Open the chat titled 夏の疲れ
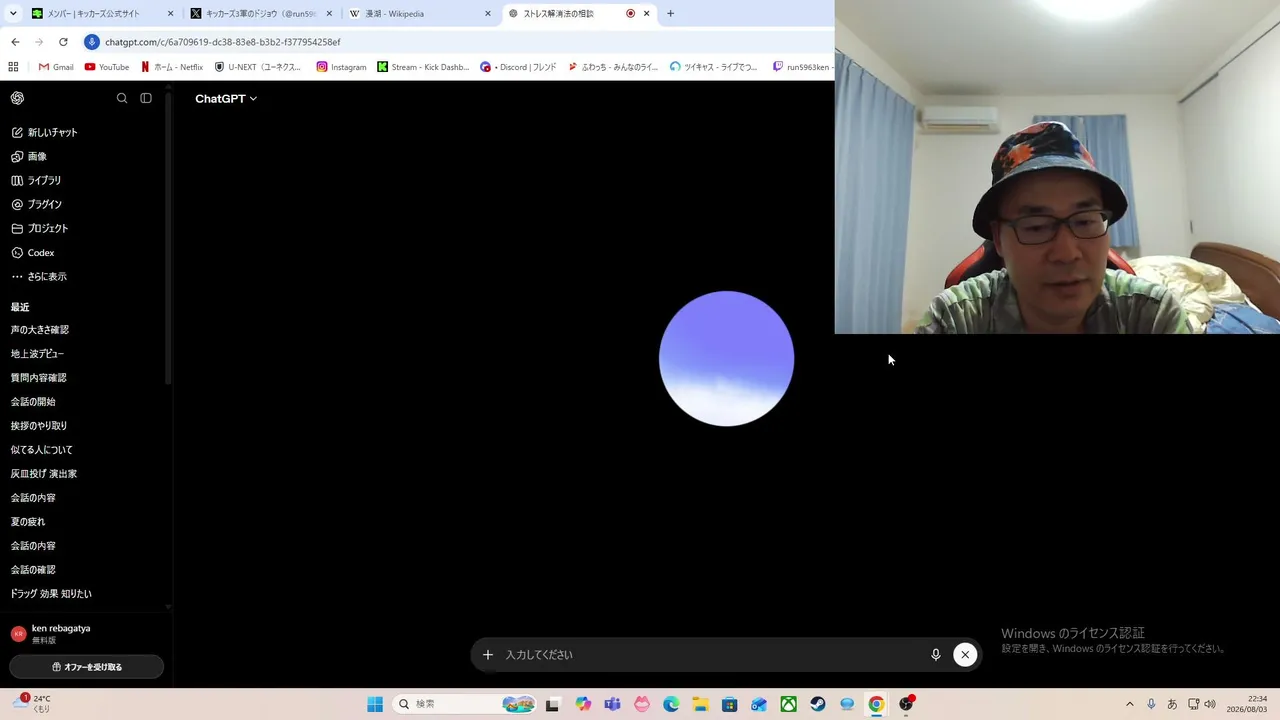This screenshot has width=1280, height=720. [28, 521]
